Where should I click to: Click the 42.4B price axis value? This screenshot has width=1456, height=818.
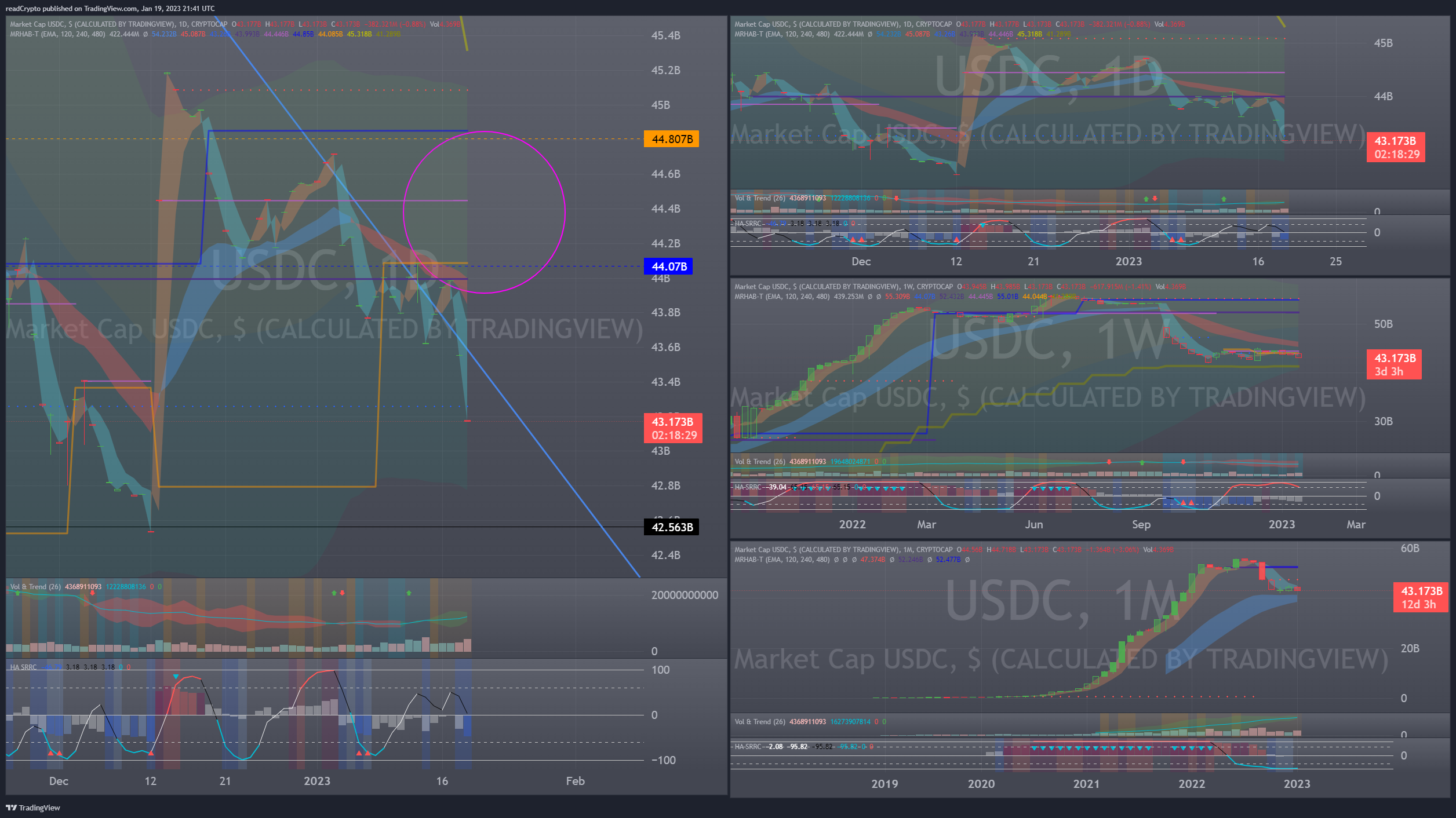665,555
